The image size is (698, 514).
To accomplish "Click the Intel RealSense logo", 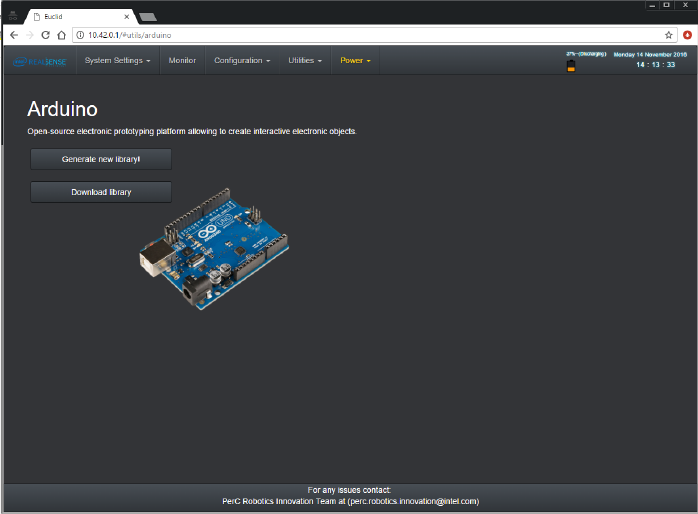I will pos(40,62).
